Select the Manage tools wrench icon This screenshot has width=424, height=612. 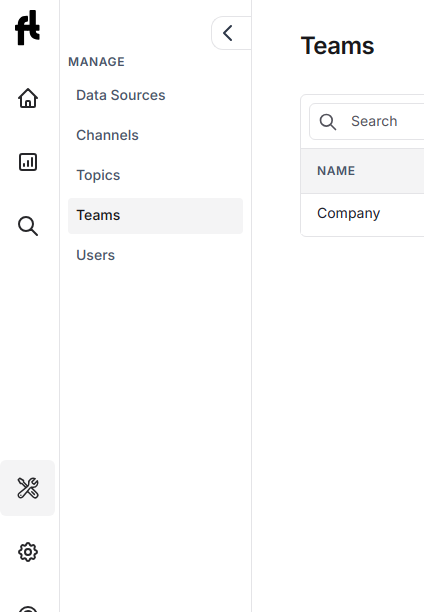click(x=28, y=488)
